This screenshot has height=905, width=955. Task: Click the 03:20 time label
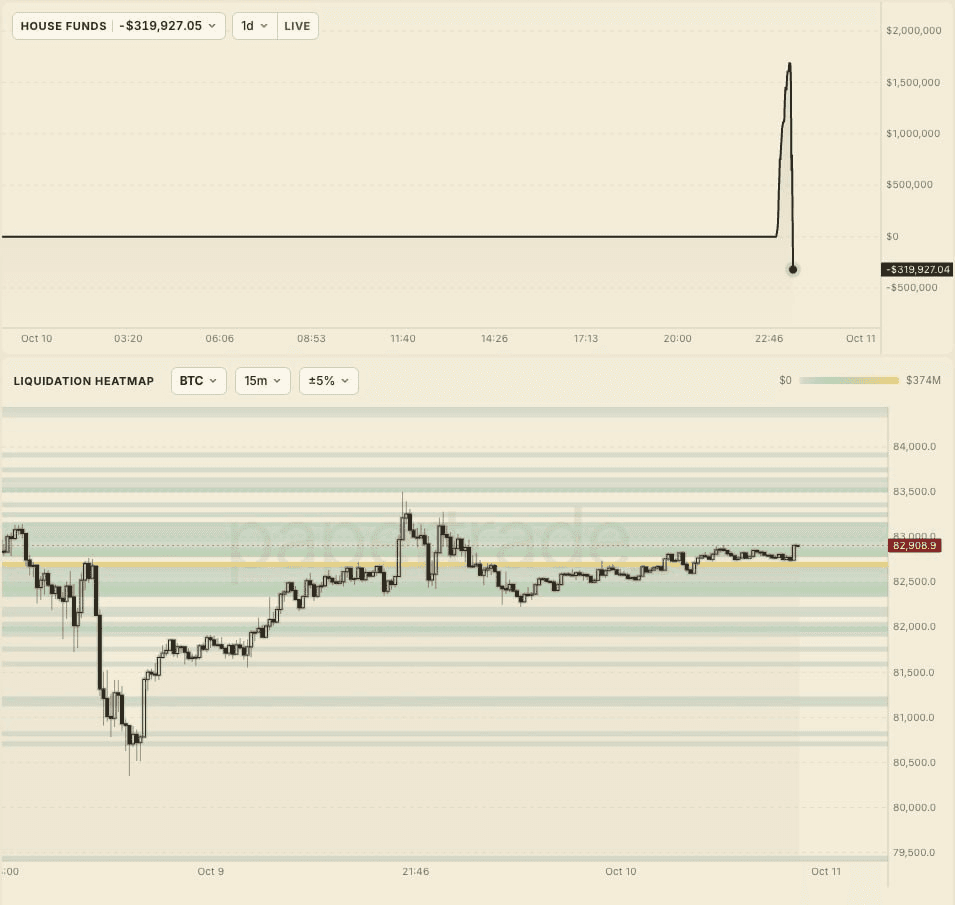[x=128, y=339]
